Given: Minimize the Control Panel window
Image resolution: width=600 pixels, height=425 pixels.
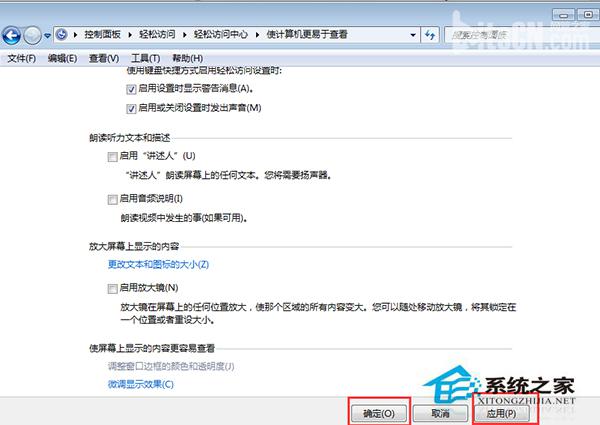Looking at the screenshot, I should pyautogui.click(x=563, y=15).
